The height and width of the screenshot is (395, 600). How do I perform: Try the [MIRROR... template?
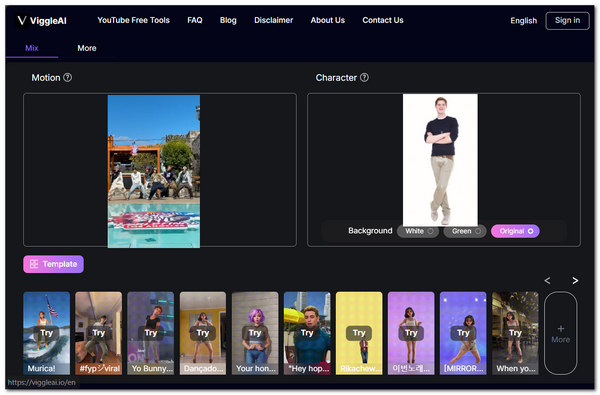coord(463,333)
